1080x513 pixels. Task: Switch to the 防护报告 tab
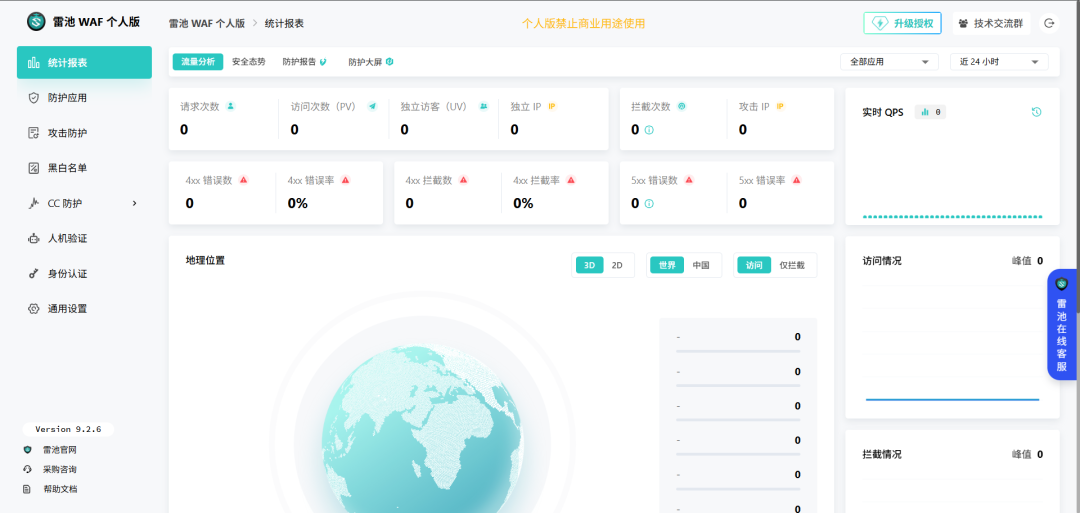(304, 62)
